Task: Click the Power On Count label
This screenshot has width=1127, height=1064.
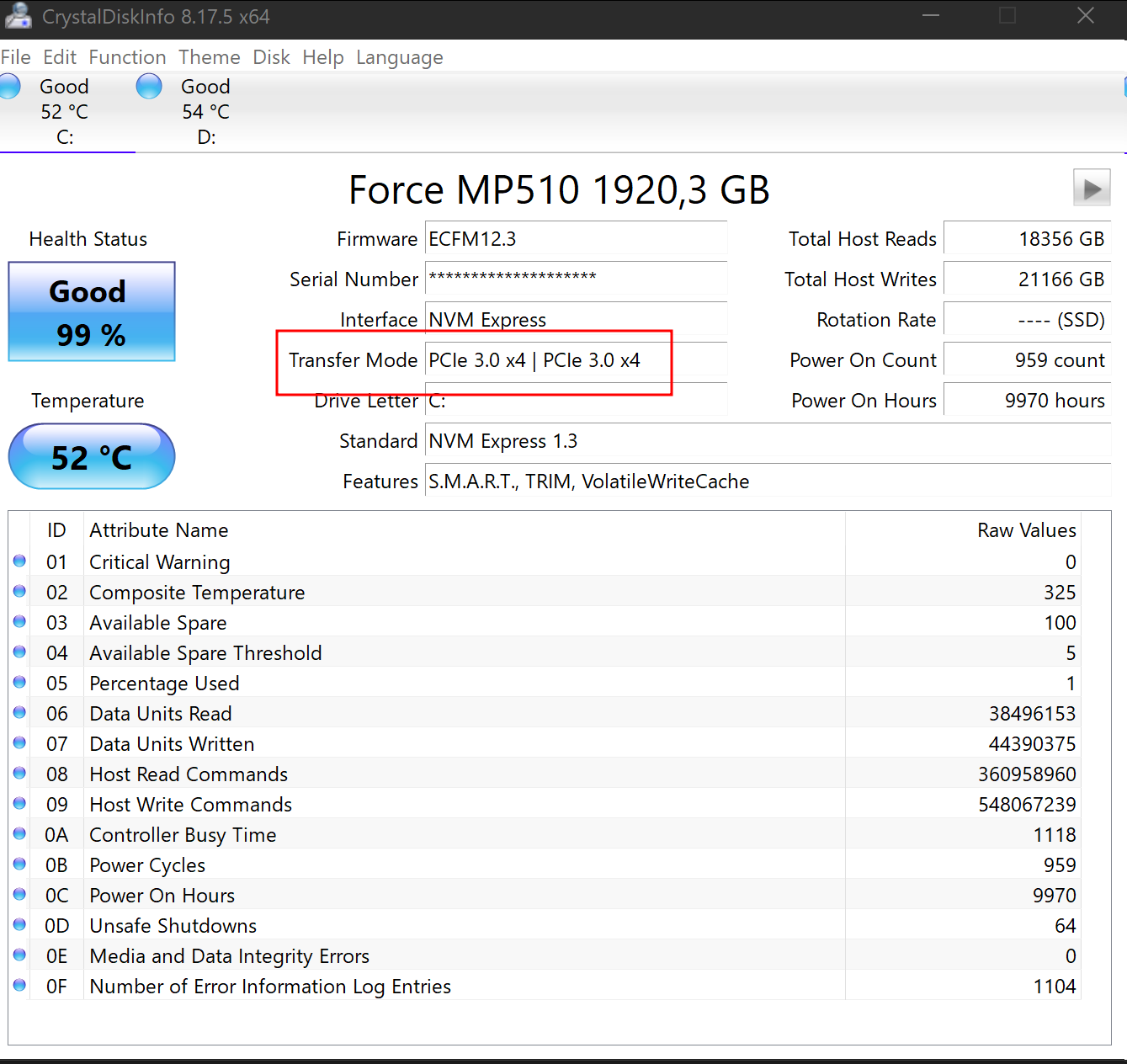Action: pos(863,360)
